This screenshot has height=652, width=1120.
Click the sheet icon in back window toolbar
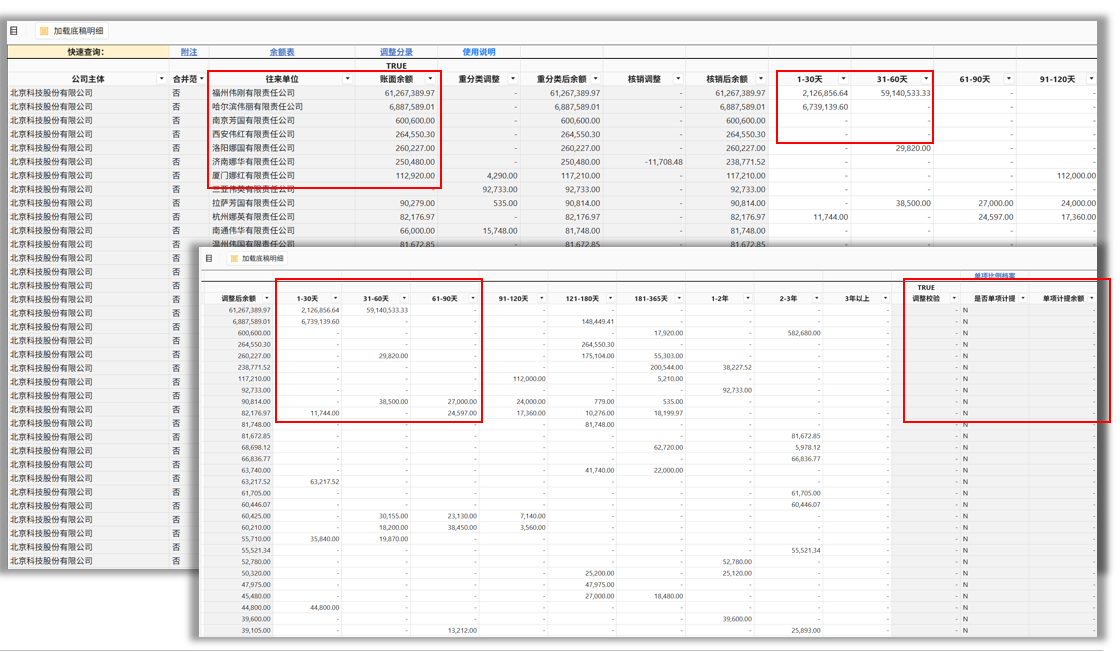tap(14, 31)
